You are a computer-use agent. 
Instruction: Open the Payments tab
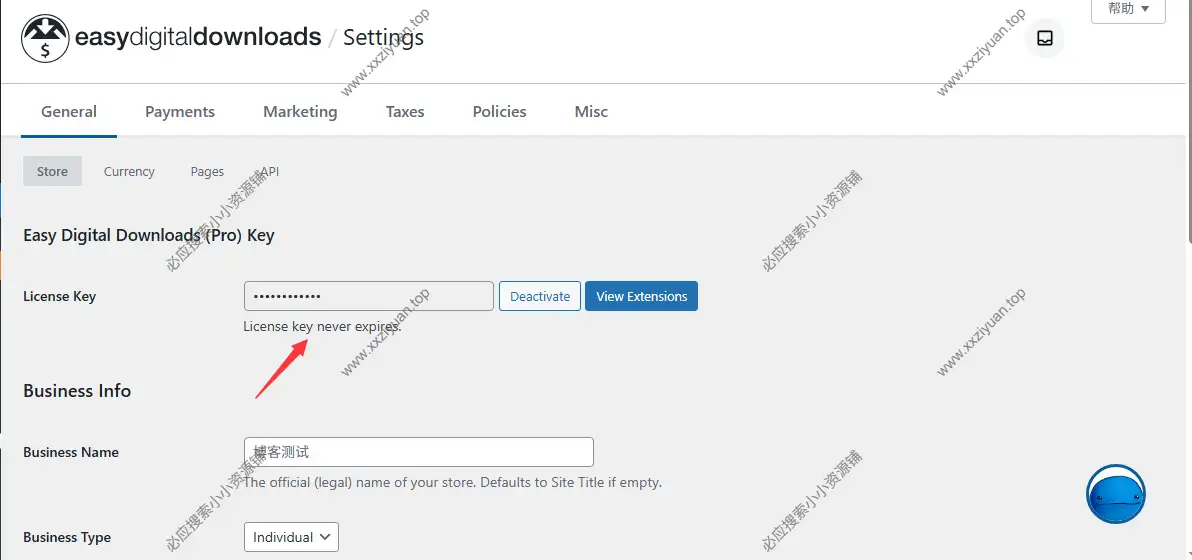(180, 112)
